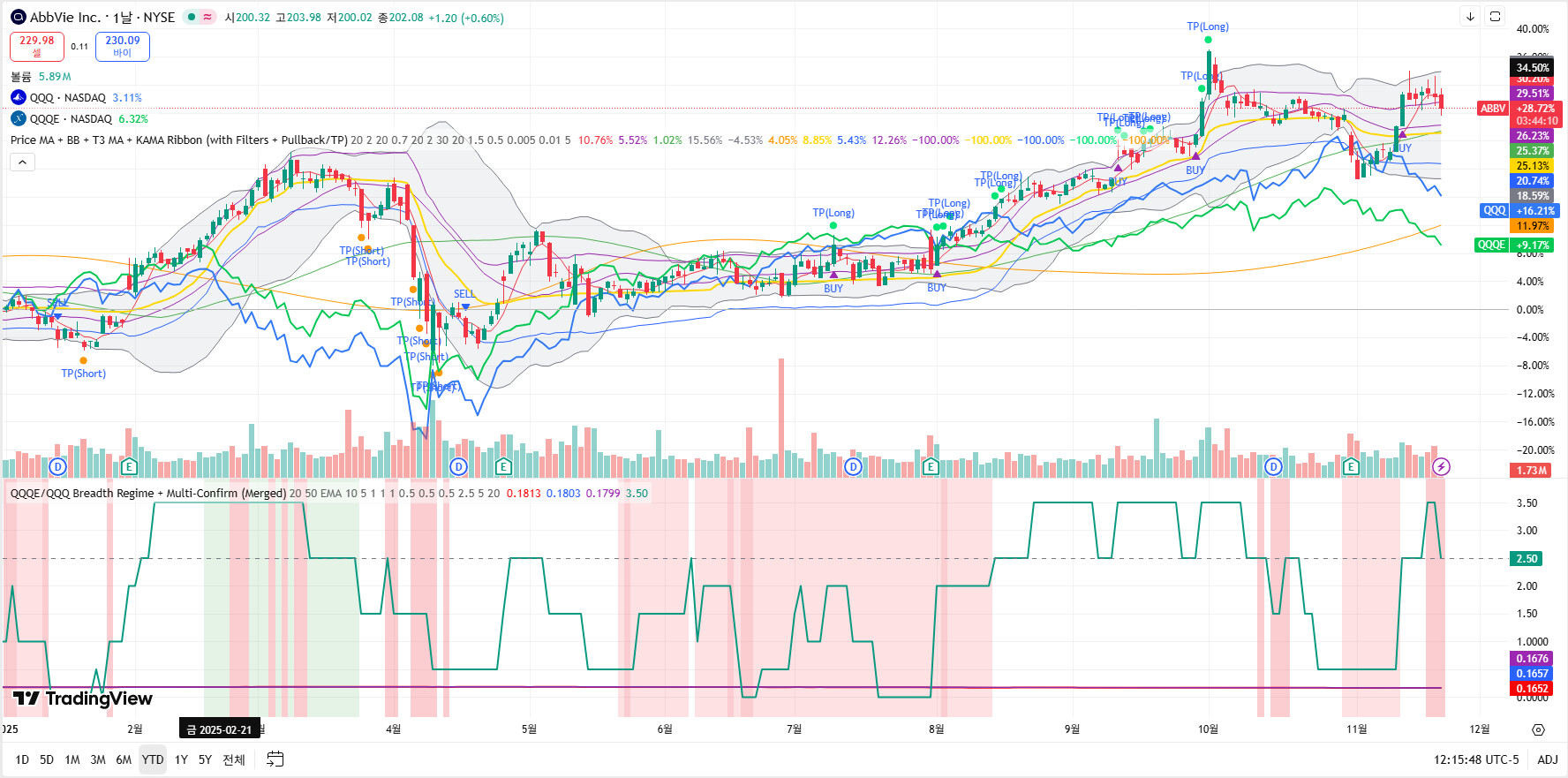This screenshot has width=1568, height=778.
Task: Click the QQQE symbol logo in the legend
Action: (x=19, y=118)
